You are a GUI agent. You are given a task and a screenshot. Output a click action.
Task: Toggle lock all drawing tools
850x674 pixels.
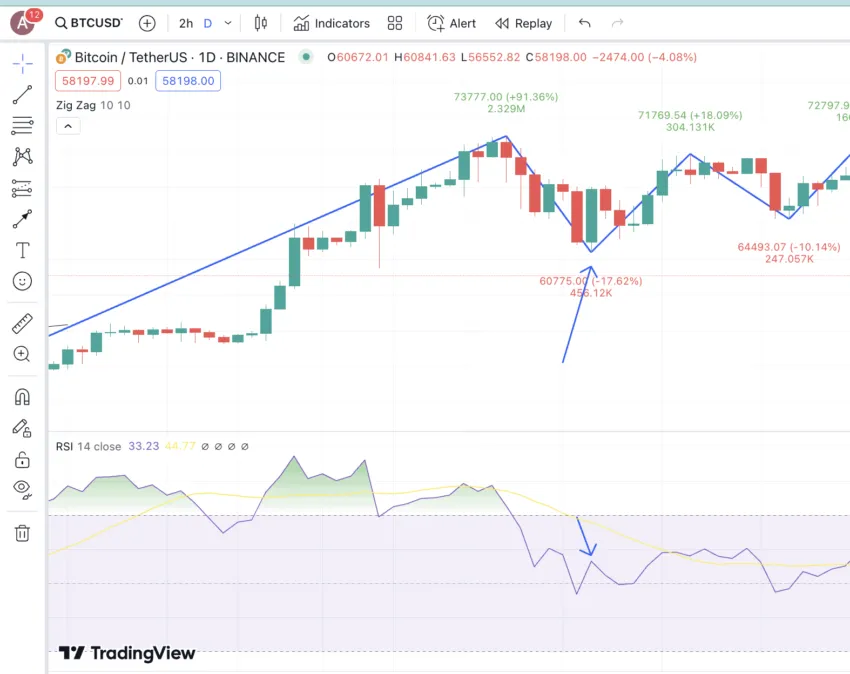pyautogui.click(x=22, y=460)
